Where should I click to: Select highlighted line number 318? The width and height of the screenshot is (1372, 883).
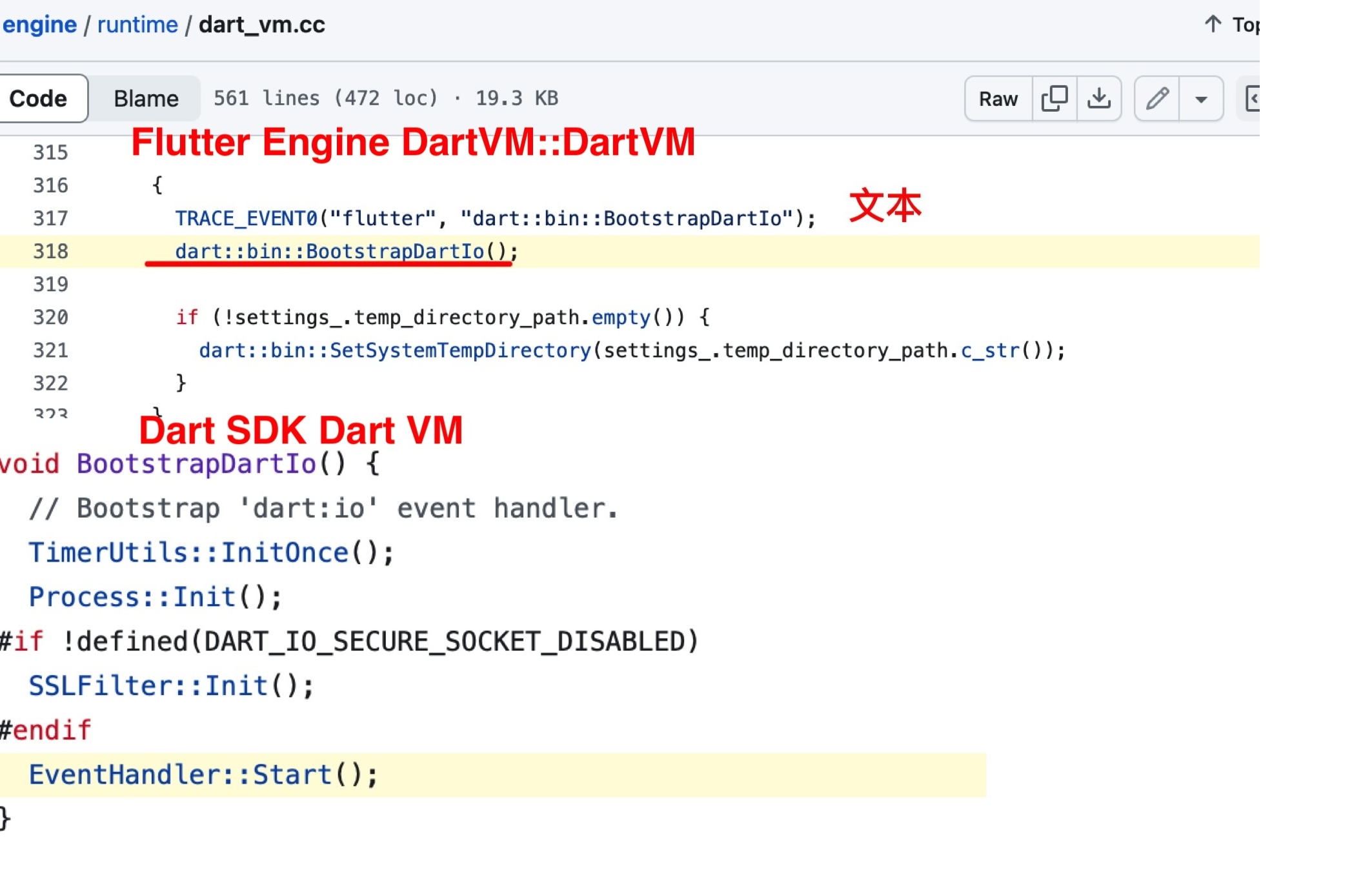(50, 251)
